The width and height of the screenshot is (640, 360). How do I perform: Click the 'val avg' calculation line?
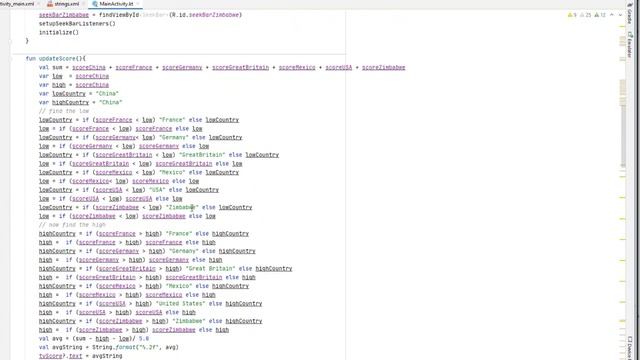click(94, 339)
